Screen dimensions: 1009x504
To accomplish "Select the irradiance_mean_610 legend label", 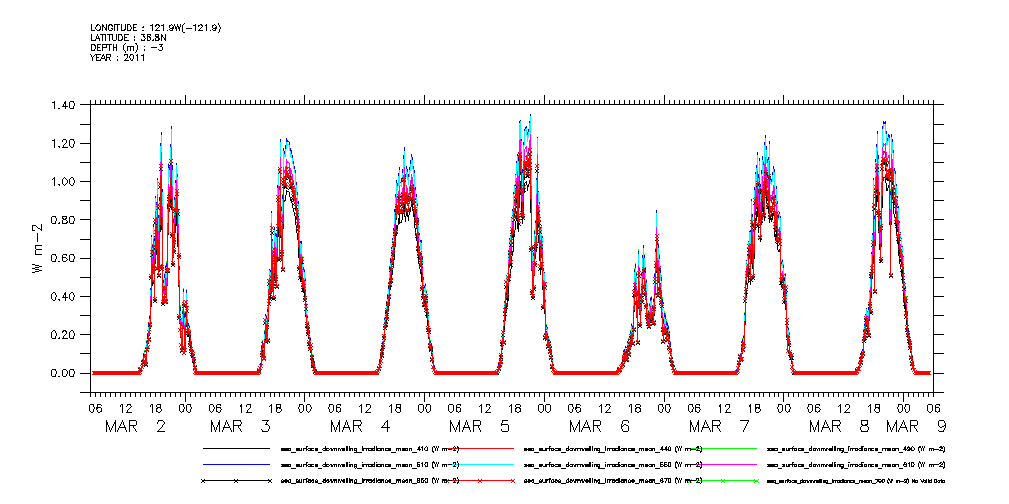I will coord(856,464).
